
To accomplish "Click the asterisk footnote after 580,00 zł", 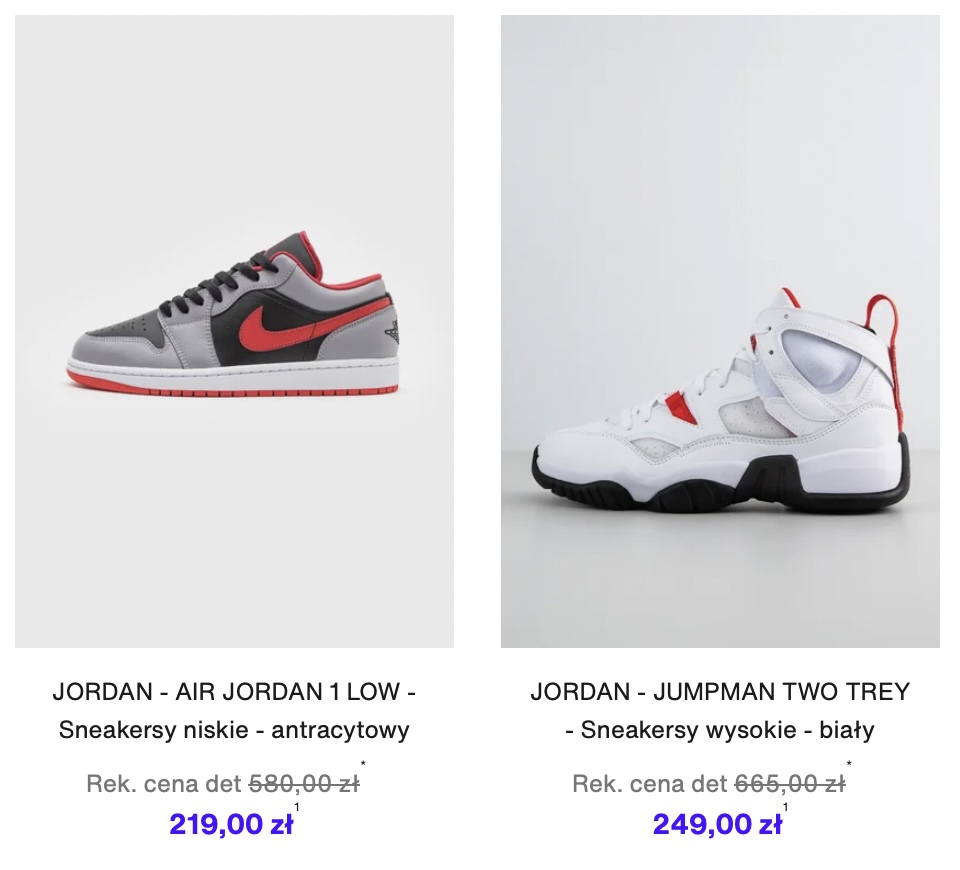I will tap(363, 763).
